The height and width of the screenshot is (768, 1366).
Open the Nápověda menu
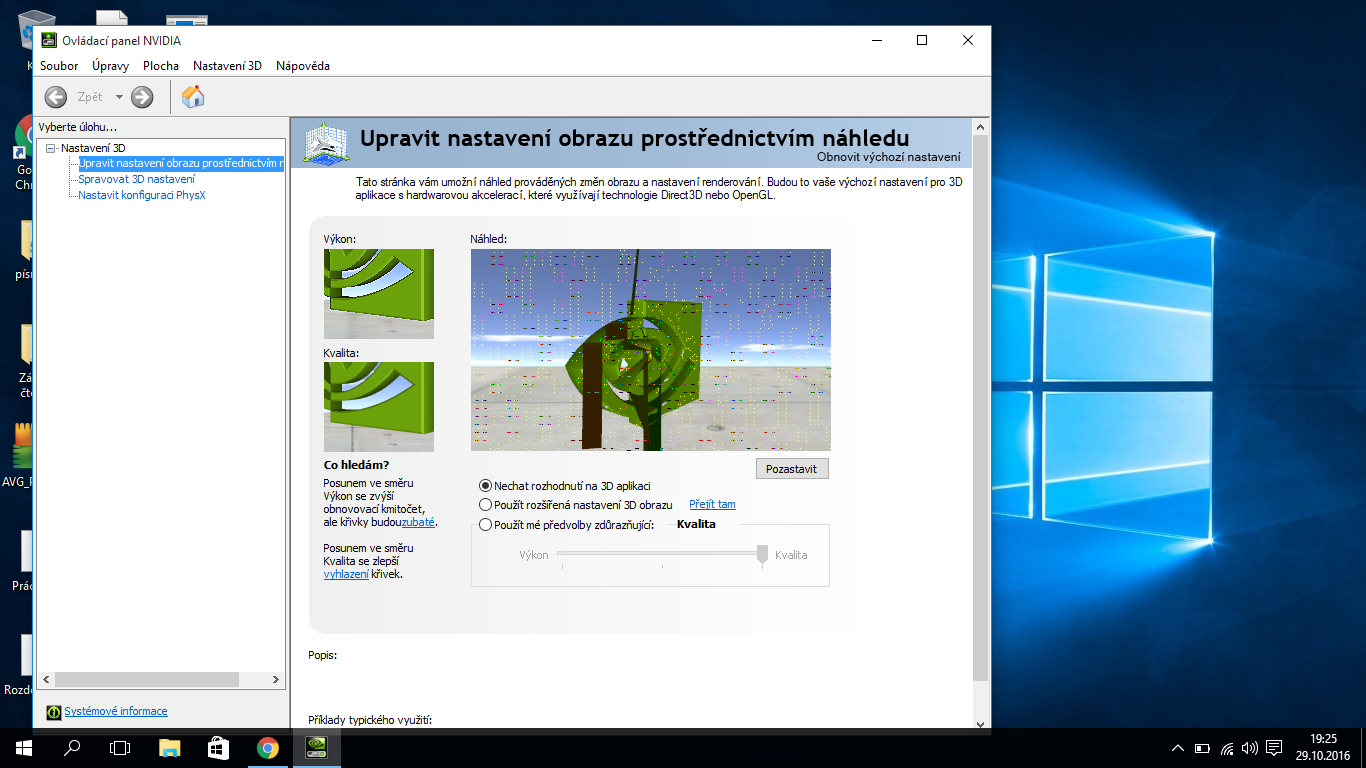303,66
